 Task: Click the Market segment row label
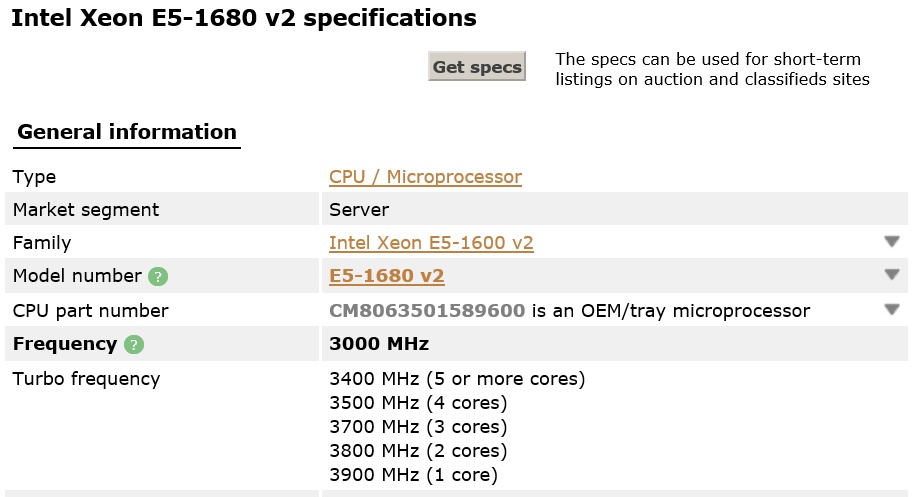[x=86, y=210]
